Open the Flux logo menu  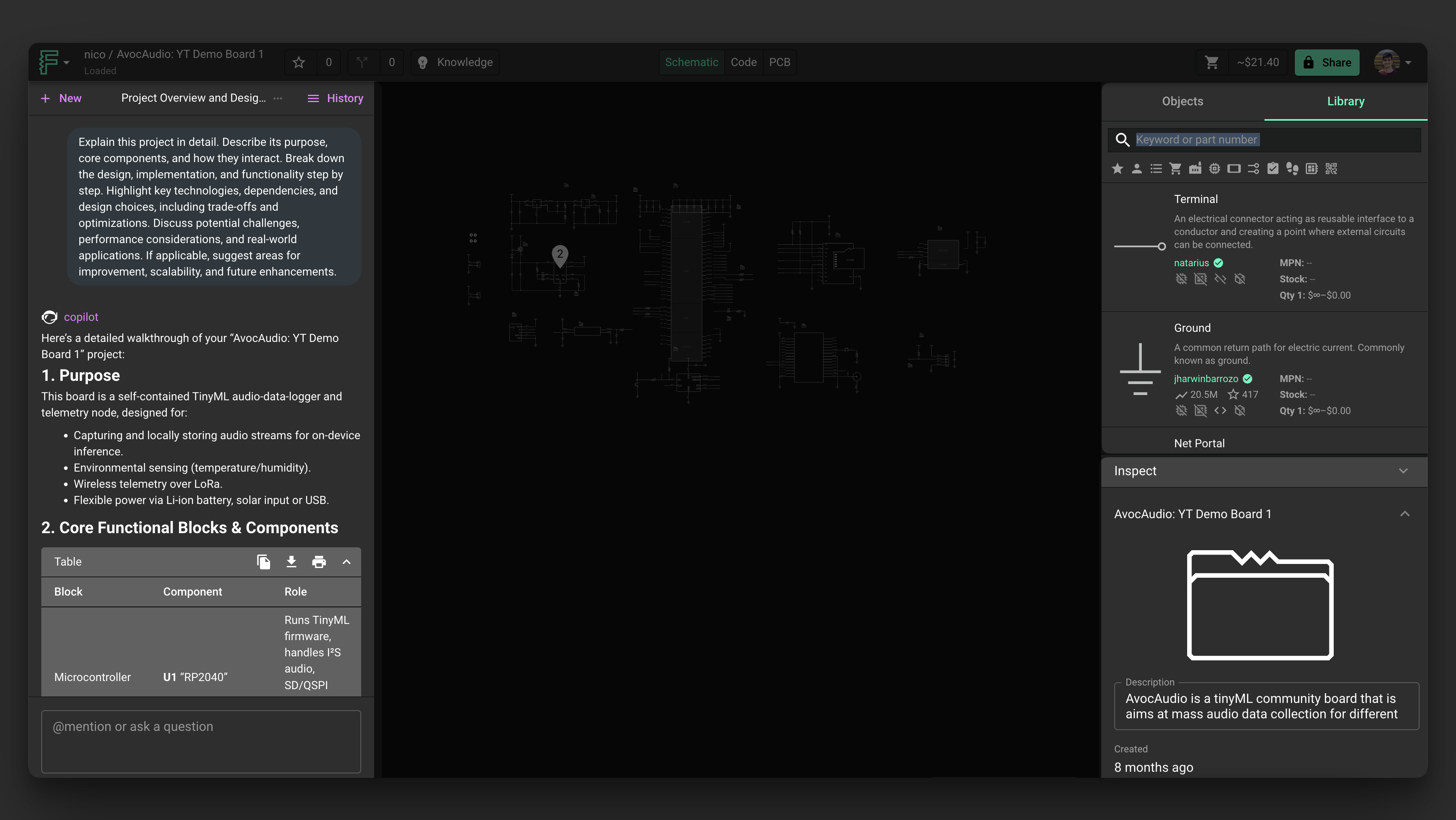pos(54,62)
